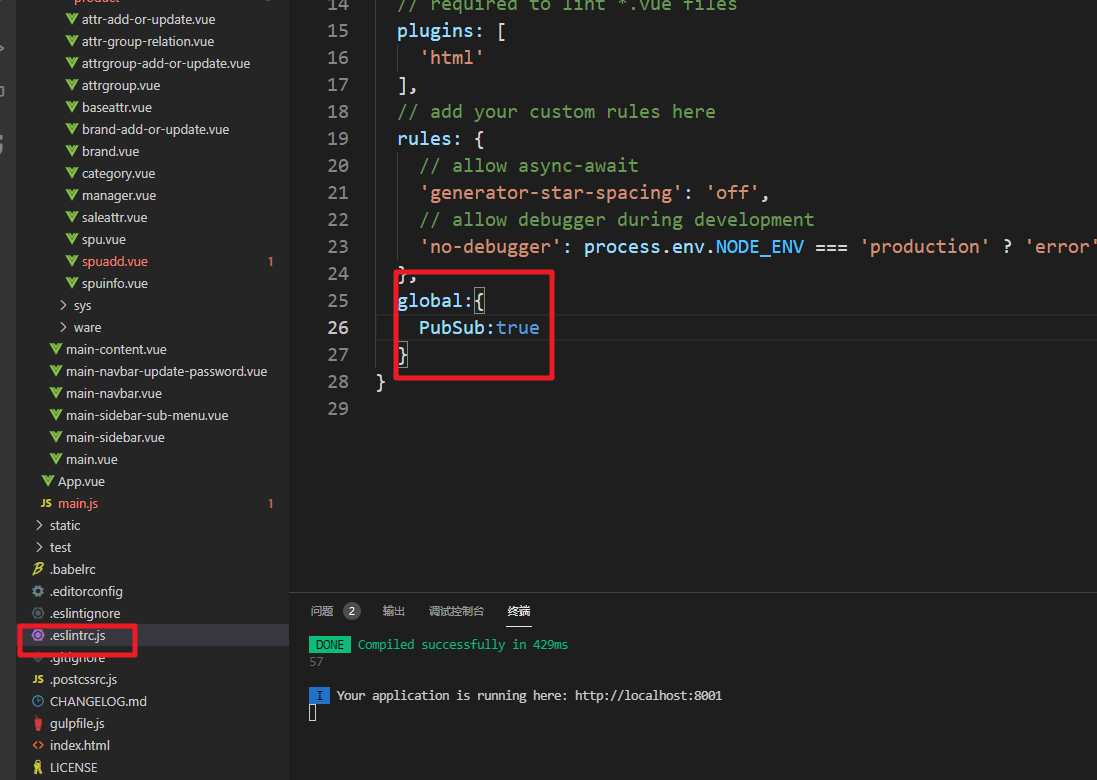Screen dimensions: 1097x780
Task: Click the http://localhost:8001 link in terminal
Action: pyautogui.click(x=649, y=695)
